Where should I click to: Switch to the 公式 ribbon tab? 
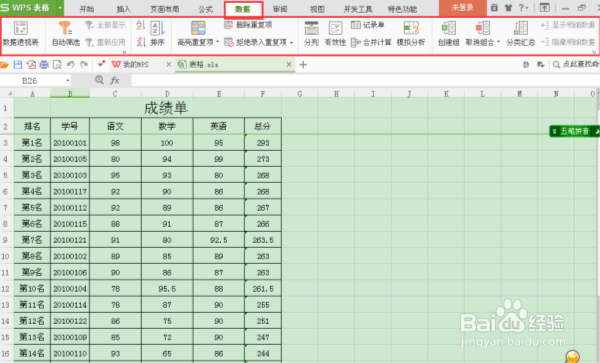pos(205,9)
